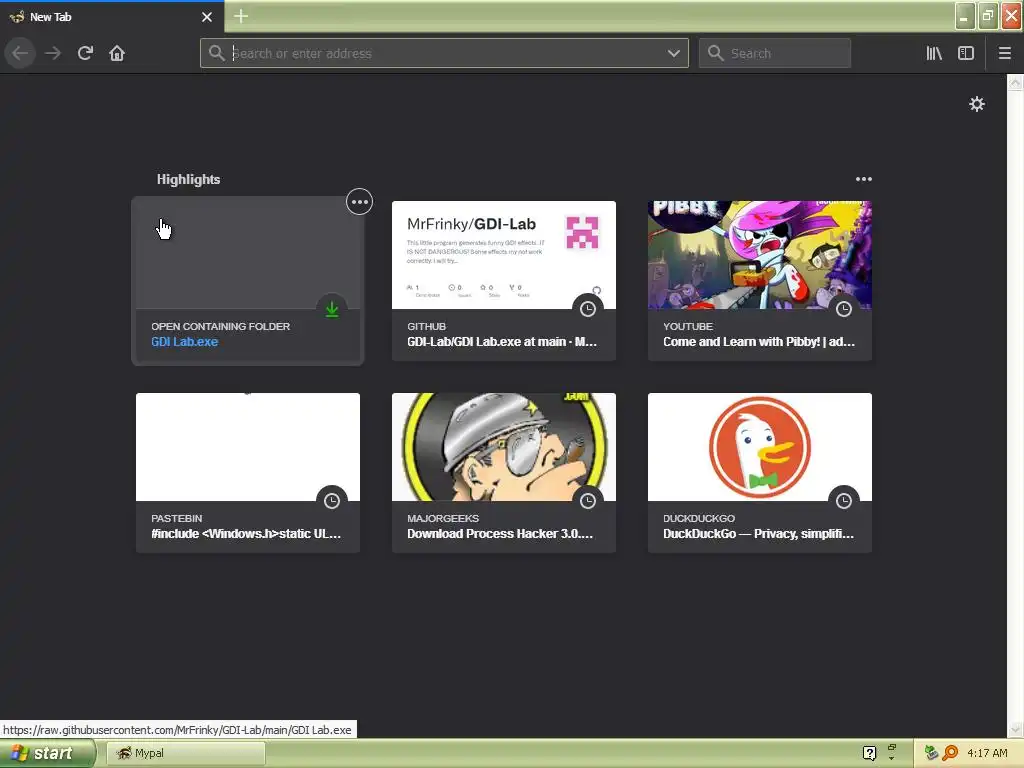Open GitHub GDI-Lab/GDI Lab.exe link
This screenshot has height=768, width=1024.
coord(502,342)
